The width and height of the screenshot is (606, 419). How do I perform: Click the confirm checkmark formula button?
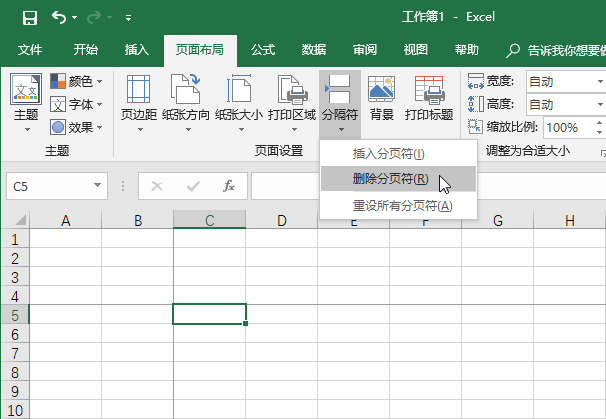point(193,186)
